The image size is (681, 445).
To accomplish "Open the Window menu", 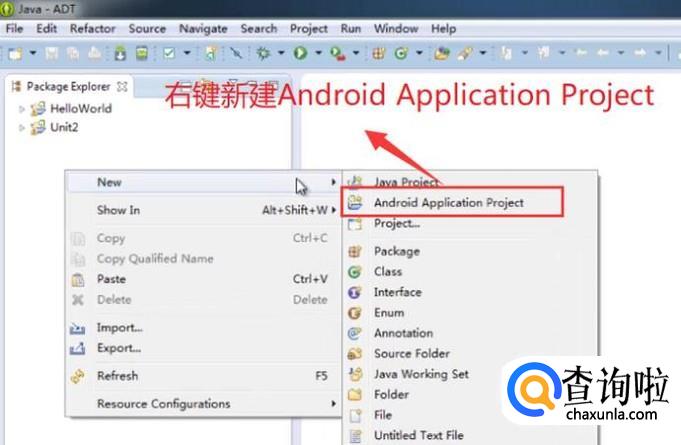I will [x=396, y=29].
